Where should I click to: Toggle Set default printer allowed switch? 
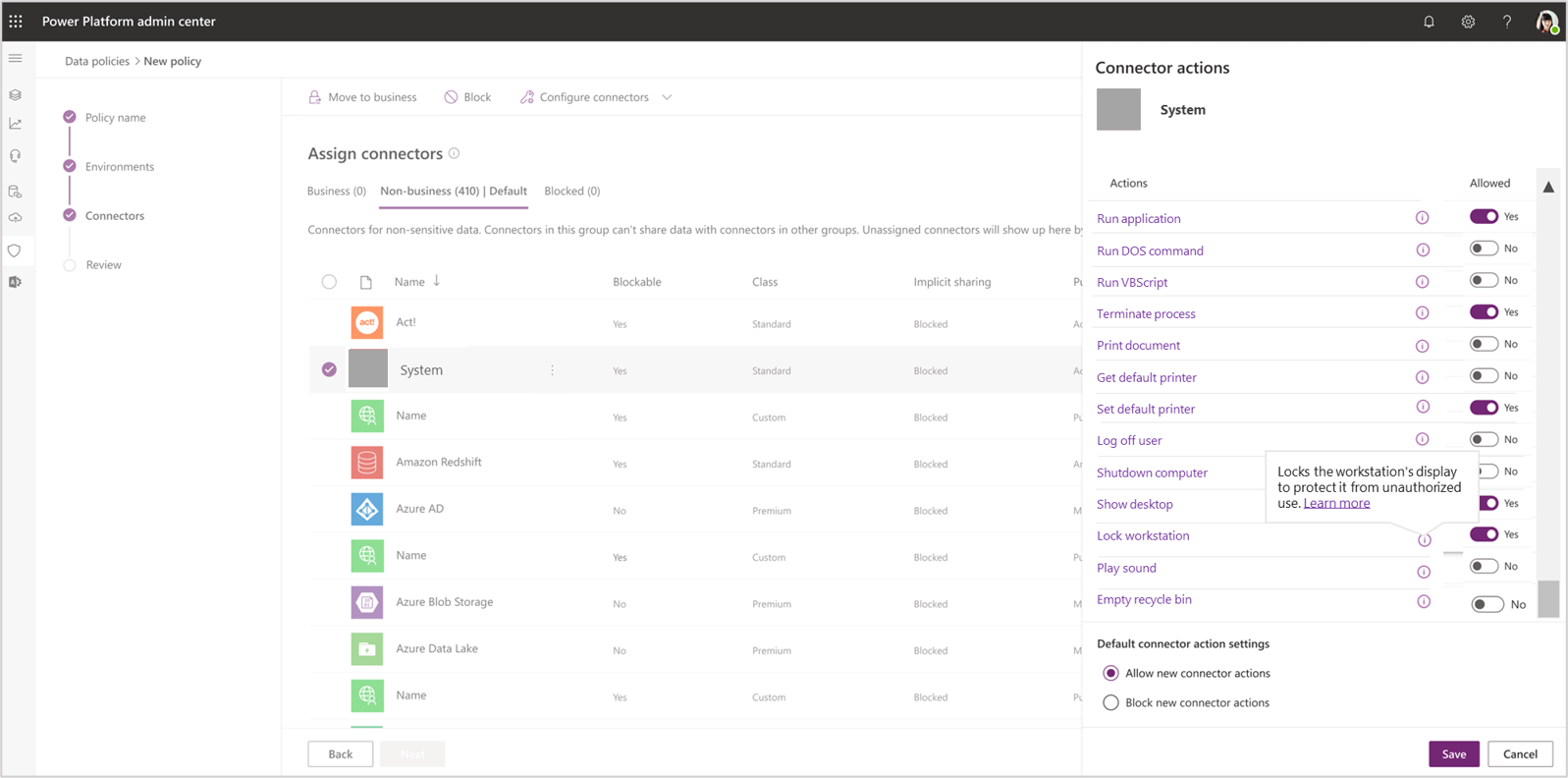pyautogui.click(x=1484, y=408)
